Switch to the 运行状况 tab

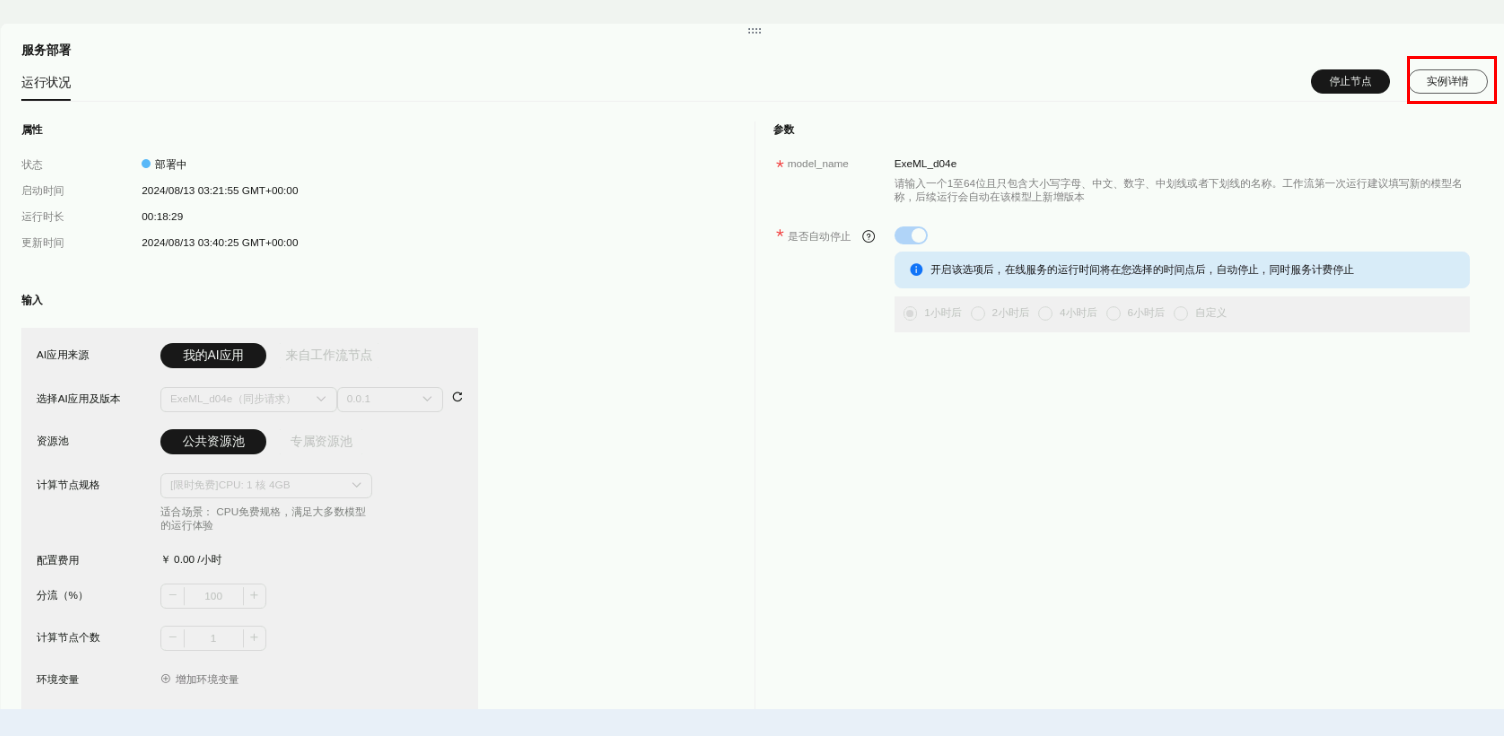point(46,83)
